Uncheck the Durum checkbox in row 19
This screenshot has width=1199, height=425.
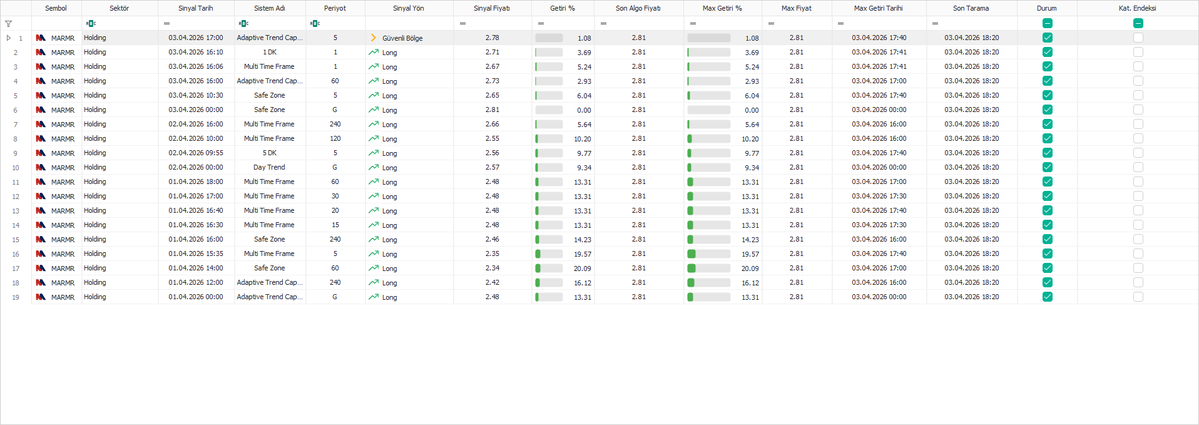(x=1047, y=297)
